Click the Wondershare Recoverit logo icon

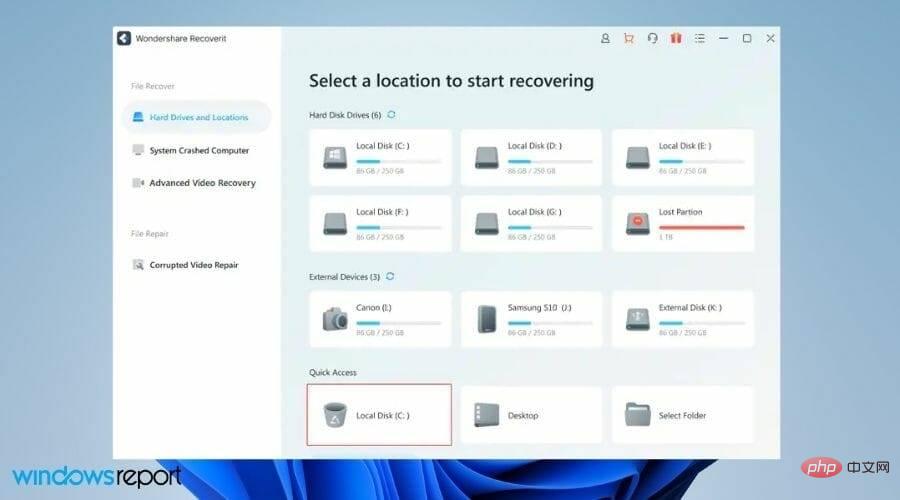pos(124,38)
